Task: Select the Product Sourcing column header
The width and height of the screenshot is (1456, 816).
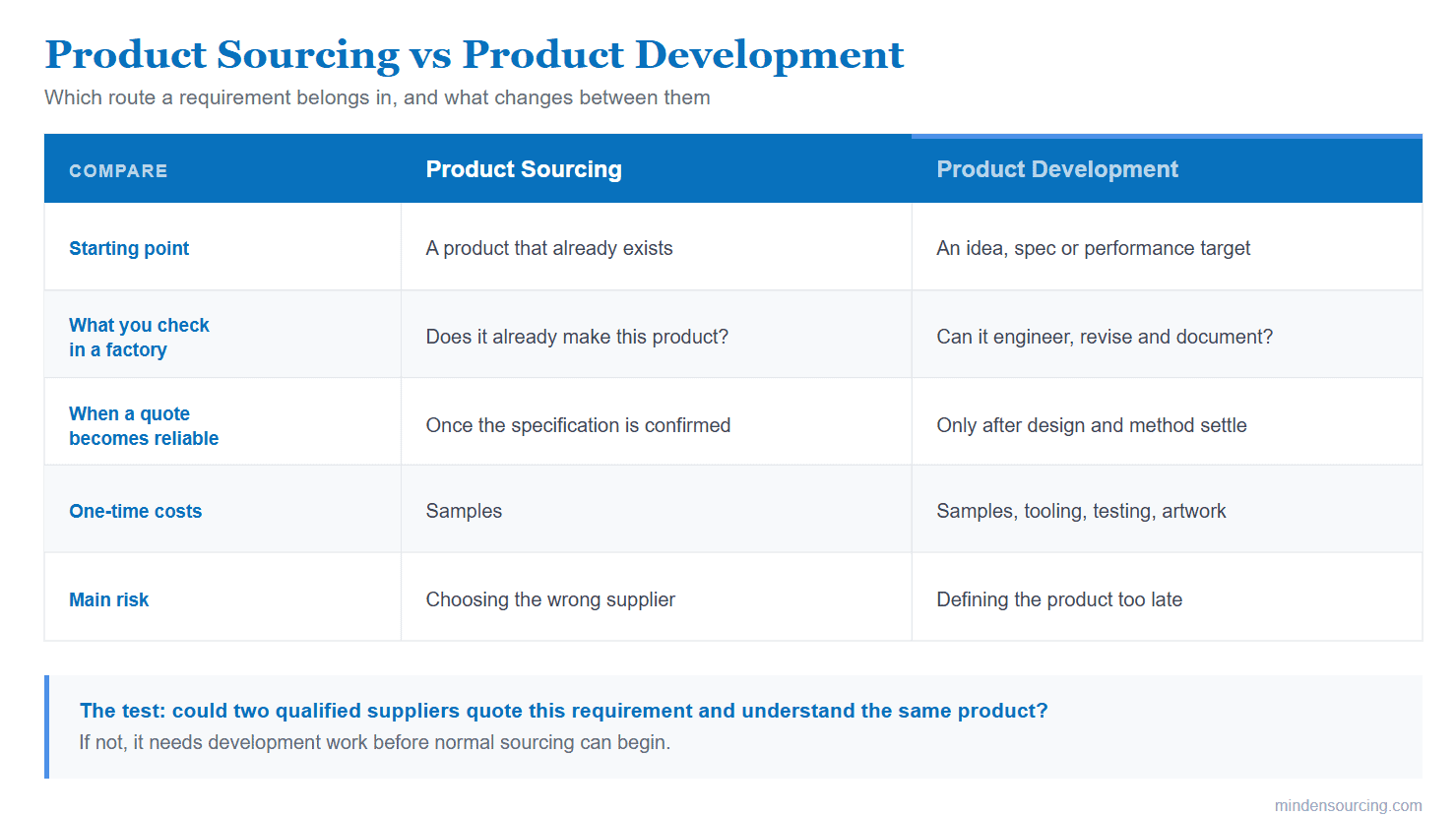Action: click(x=524, y=169)
